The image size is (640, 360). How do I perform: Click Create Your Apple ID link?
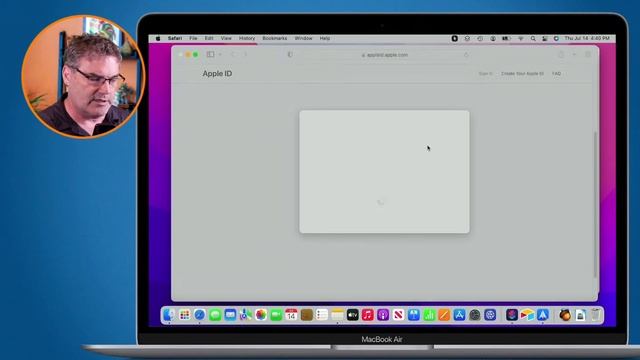pos(522,73)
